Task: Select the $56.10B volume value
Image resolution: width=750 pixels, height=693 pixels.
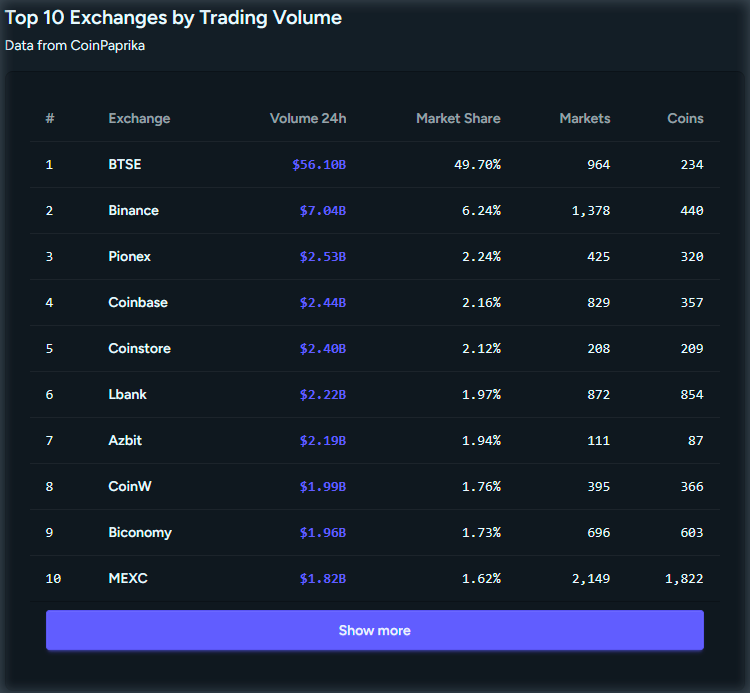Action: pos(319,165)
